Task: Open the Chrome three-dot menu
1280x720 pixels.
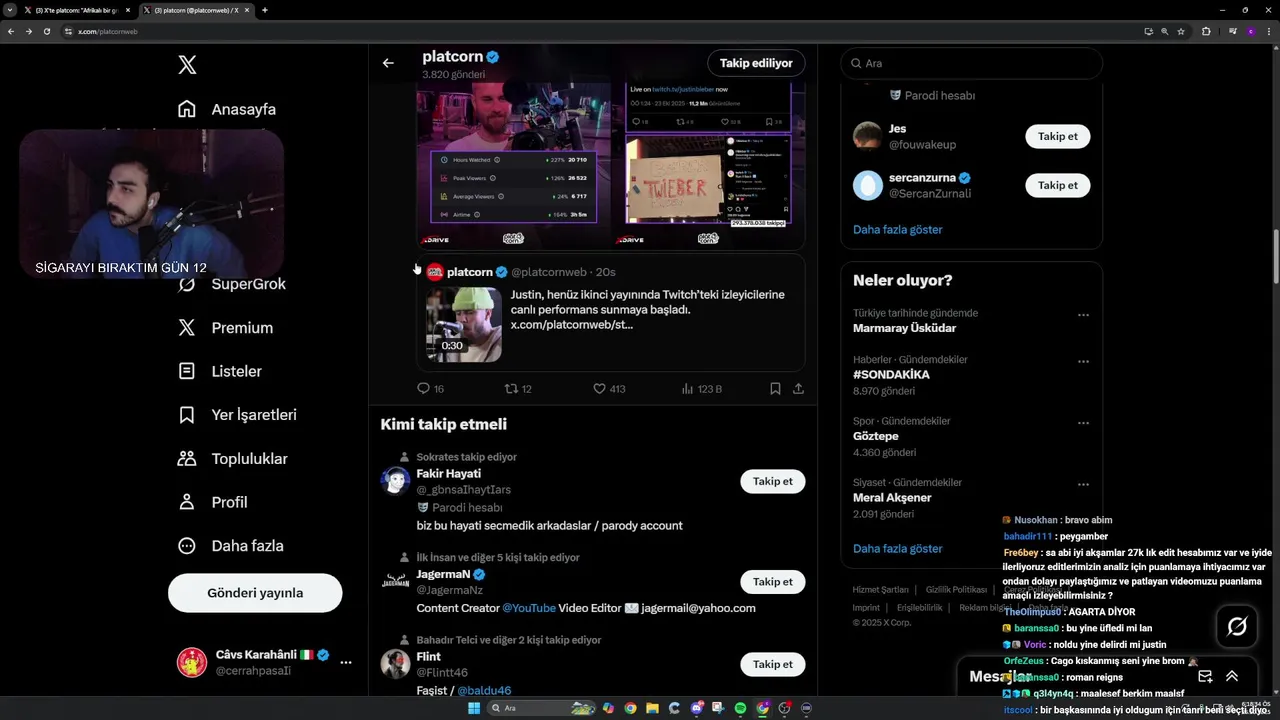Action: click(x=1269, y=31)
